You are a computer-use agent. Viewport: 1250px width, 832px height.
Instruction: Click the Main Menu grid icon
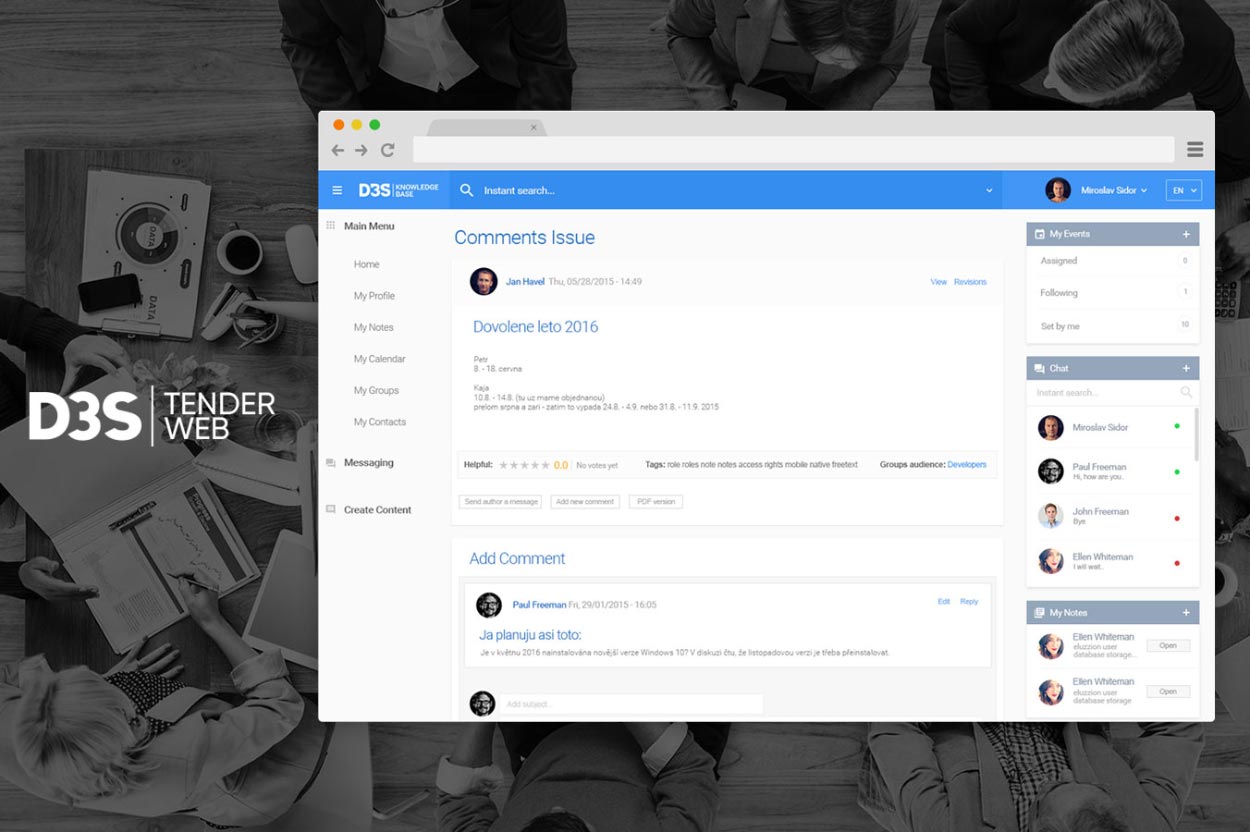(x=331, y=226)
